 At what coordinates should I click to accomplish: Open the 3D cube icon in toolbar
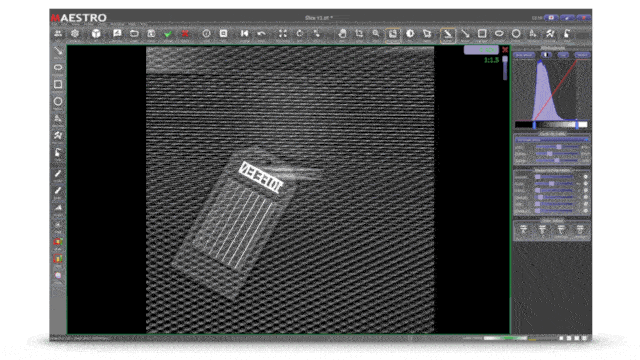pyautogui.click(x=96, y=33)
